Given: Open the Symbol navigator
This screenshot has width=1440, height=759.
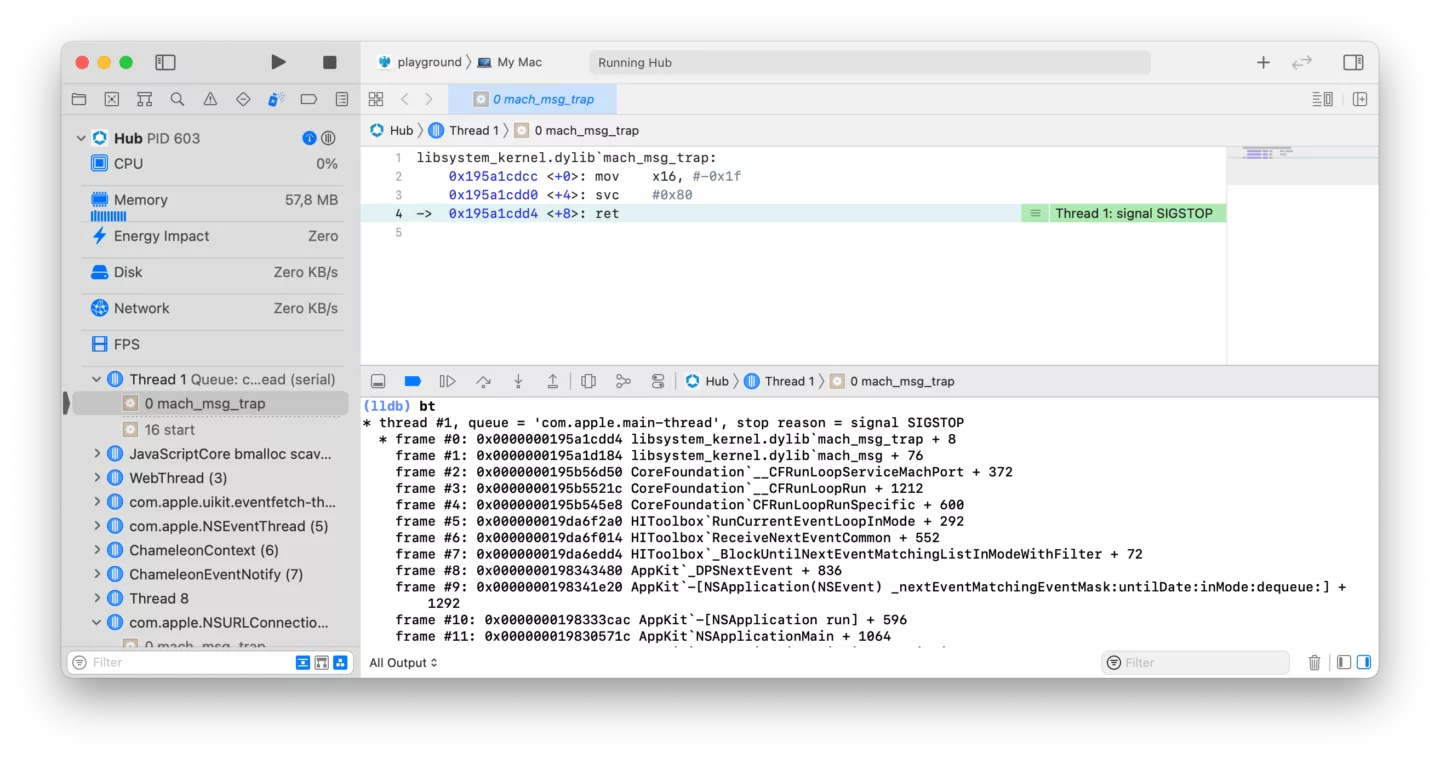Looking at the screenshot, I should tap(145, 99).
